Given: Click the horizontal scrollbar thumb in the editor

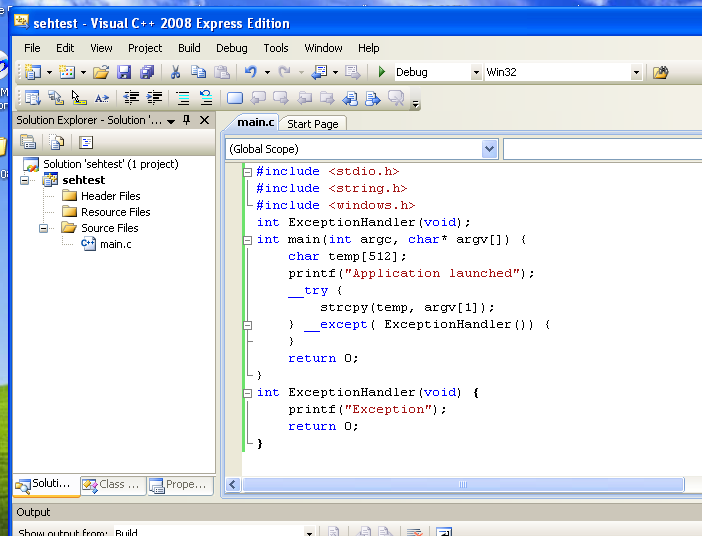Looking at the screenshot, I should coord(463,484).
